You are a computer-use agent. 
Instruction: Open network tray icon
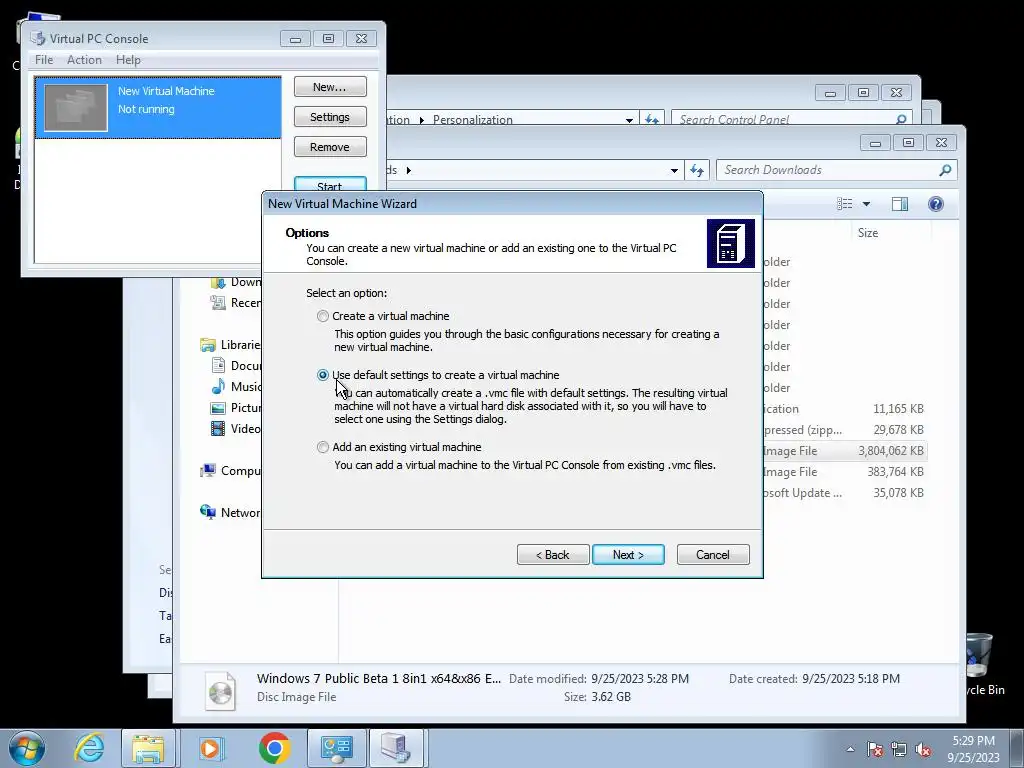[899, 749]
